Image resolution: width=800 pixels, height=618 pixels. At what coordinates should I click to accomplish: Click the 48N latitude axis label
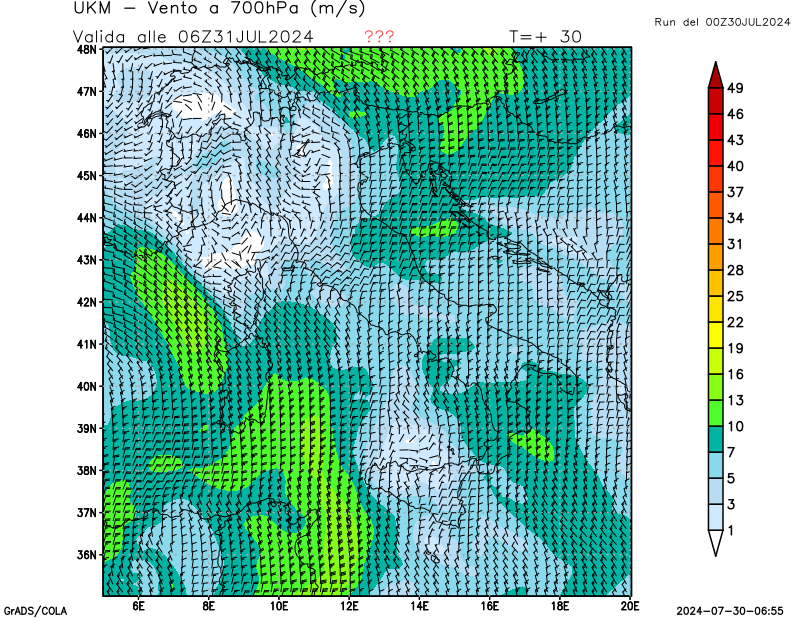87,49
